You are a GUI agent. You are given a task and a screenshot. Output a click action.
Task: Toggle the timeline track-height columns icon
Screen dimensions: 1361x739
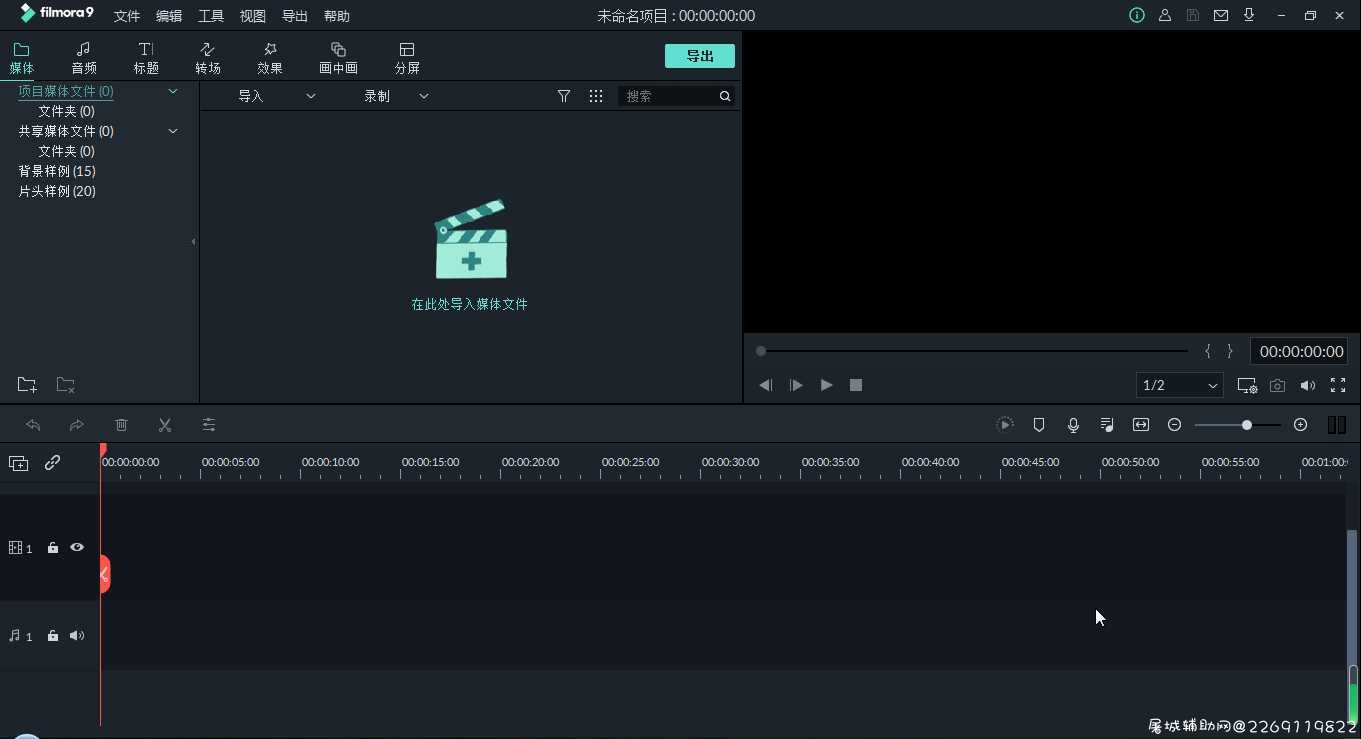[x=1337, y=425]
